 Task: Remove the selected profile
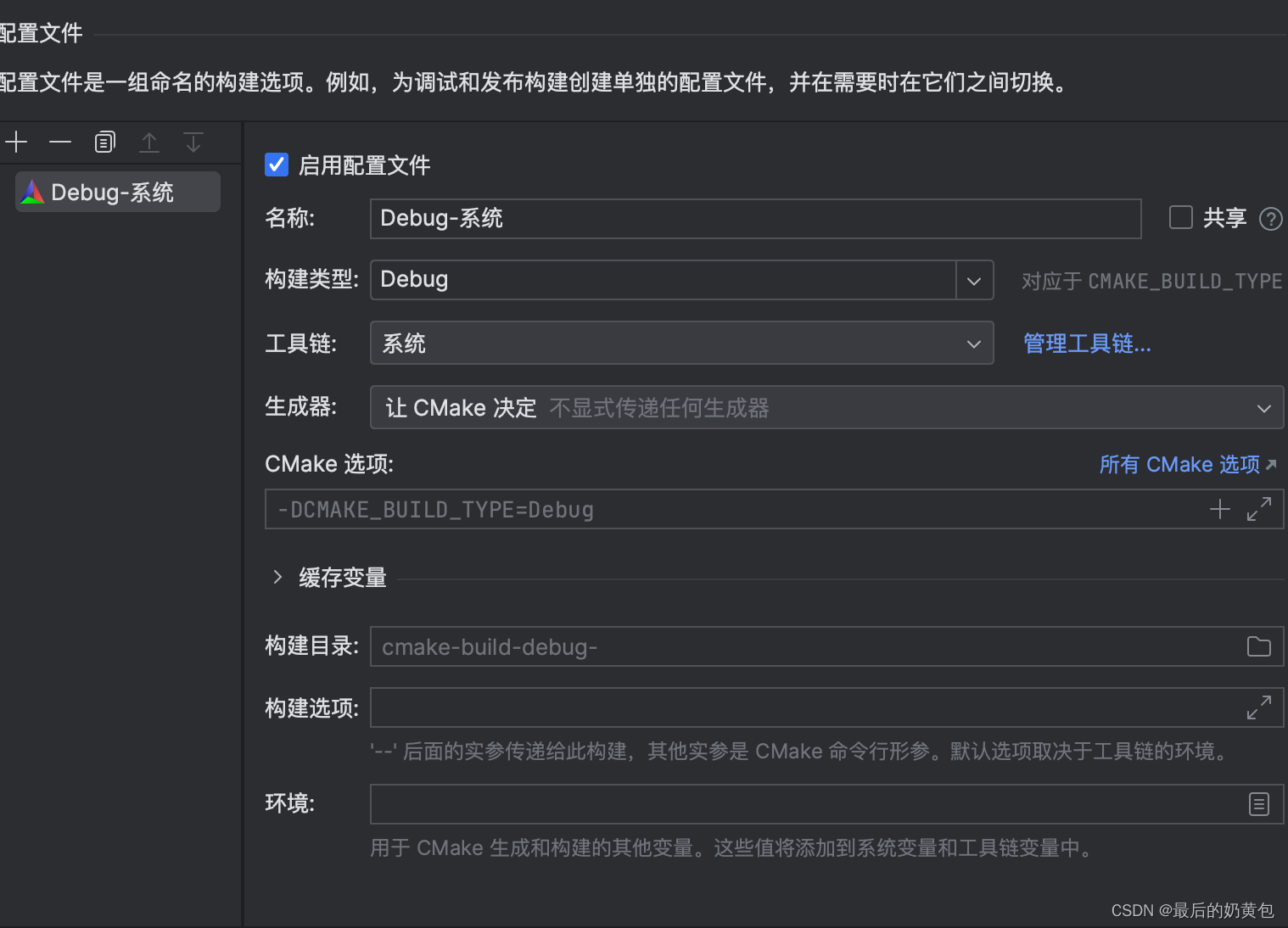pyautogui.click(x=59, y=142)
